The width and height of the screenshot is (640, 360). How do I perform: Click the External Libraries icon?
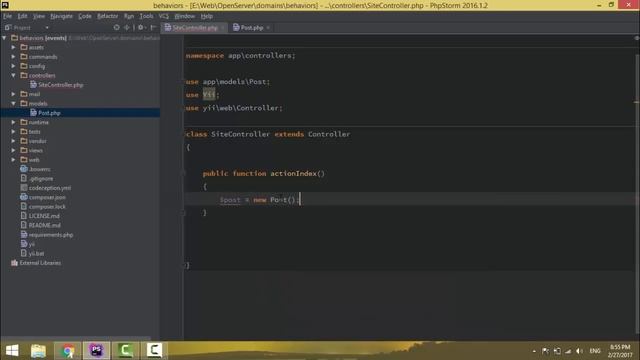click(15, 263)
